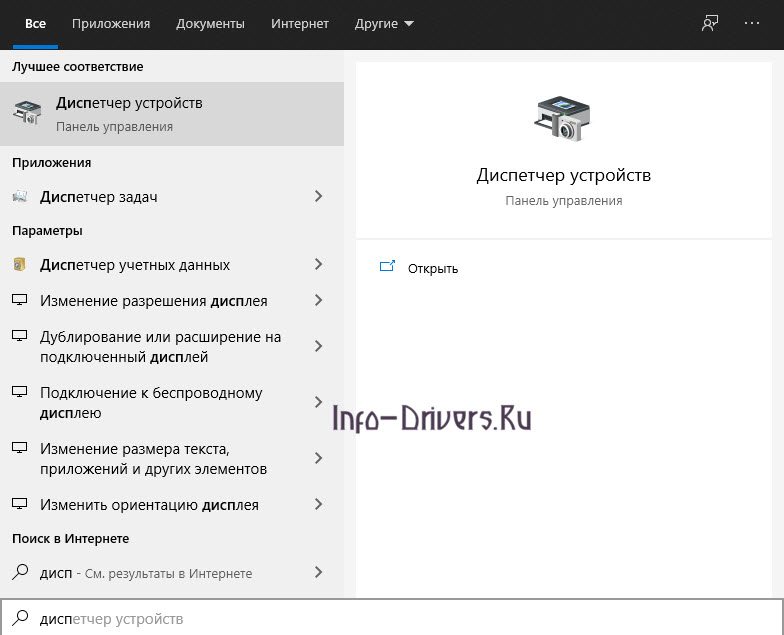Open the three-dots more options menu
This screenshot has width=784, height=635.
(x=752, y=24)
